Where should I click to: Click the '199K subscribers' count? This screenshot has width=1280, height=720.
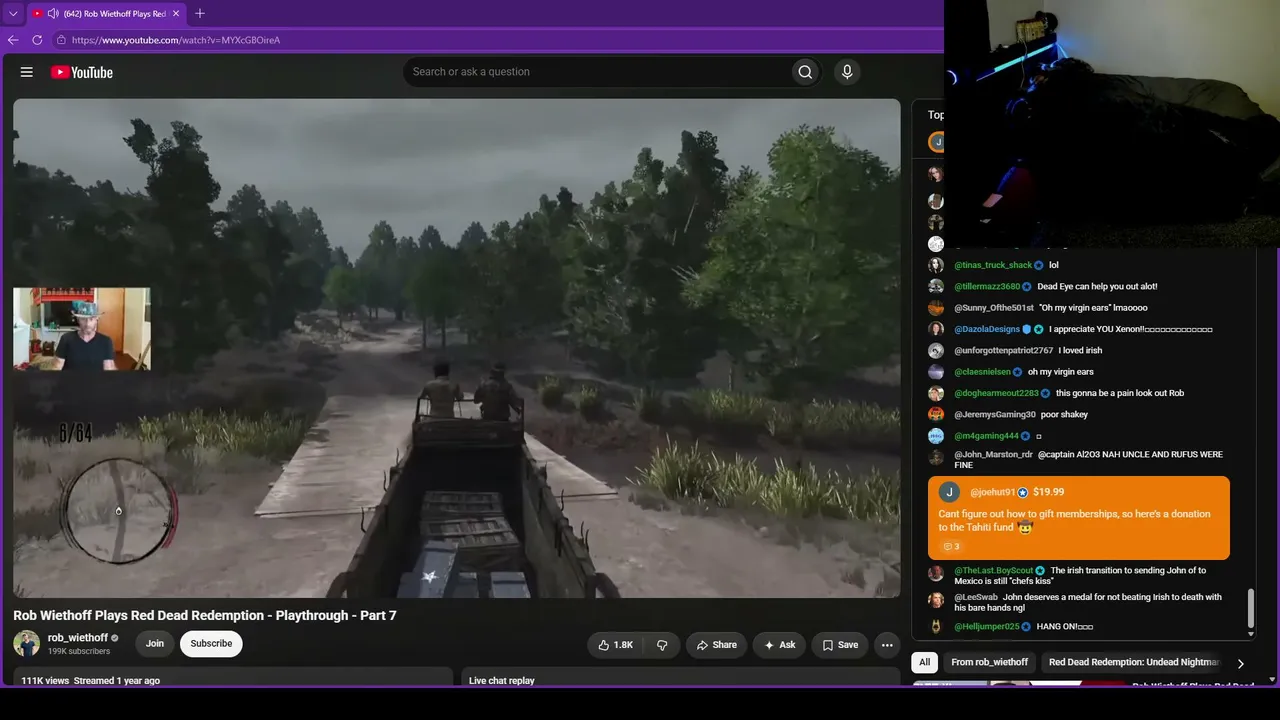click(79, 652)
